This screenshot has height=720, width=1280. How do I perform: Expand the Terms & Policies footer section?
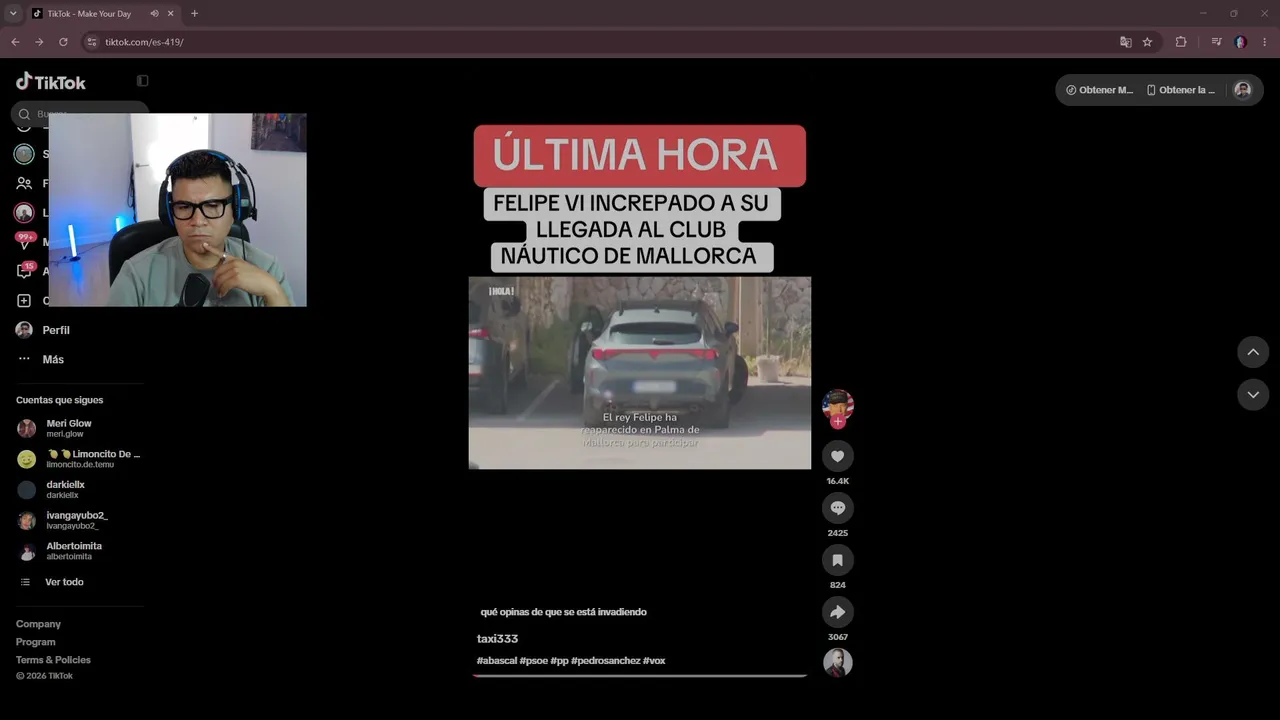[53, 660]
